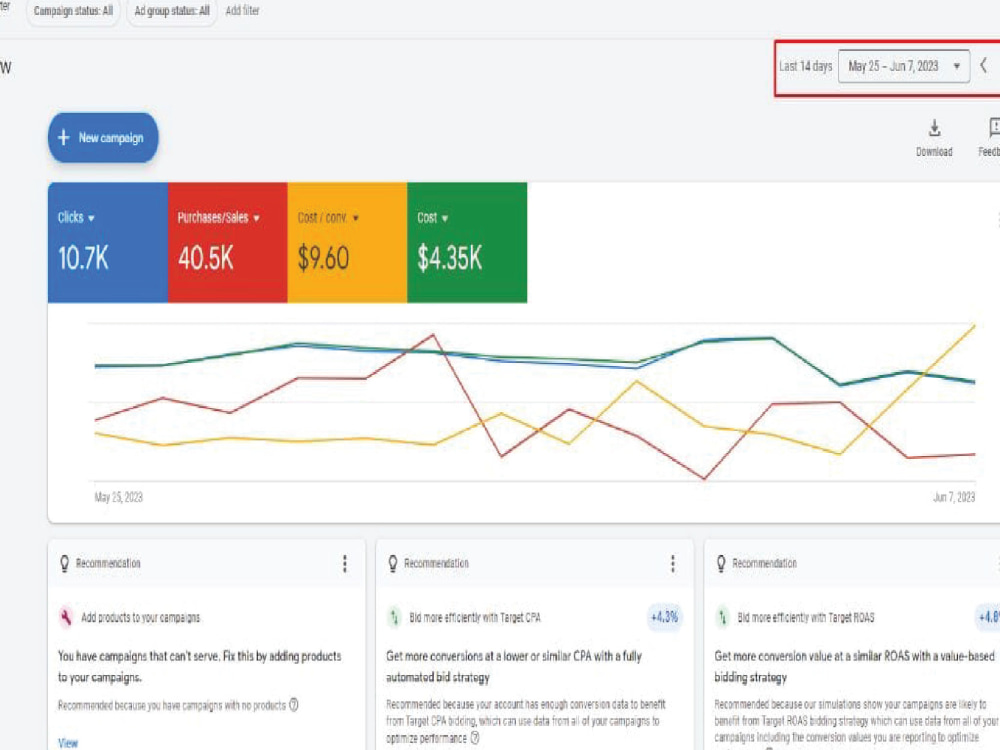
Task: Click the lightbulb icon on Target ROAS Recommendation card
Action: pyautogui.click(x=721, y=563)
